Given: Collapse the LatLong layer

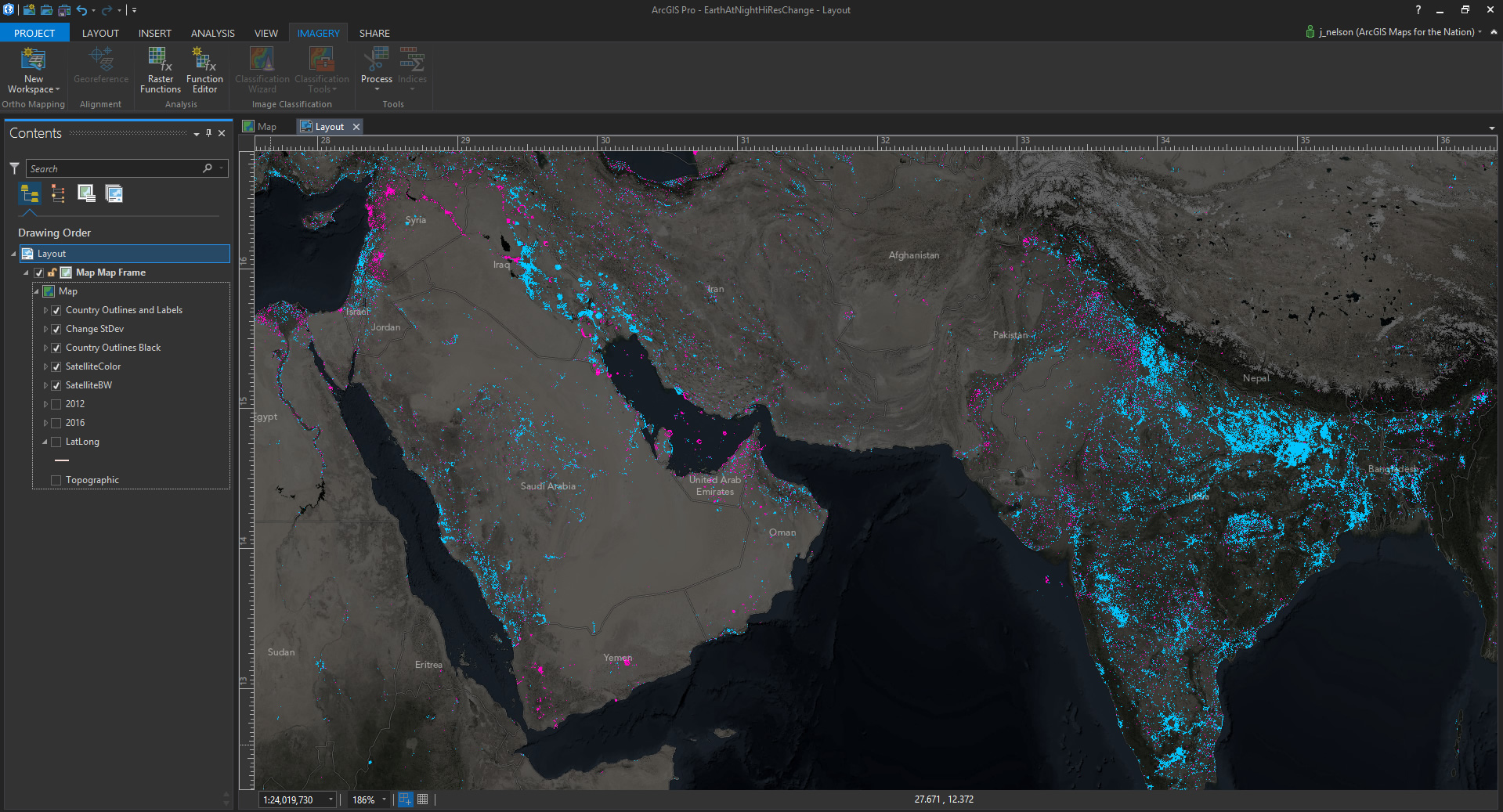Looking at the screenshot, I should (45, 442).
